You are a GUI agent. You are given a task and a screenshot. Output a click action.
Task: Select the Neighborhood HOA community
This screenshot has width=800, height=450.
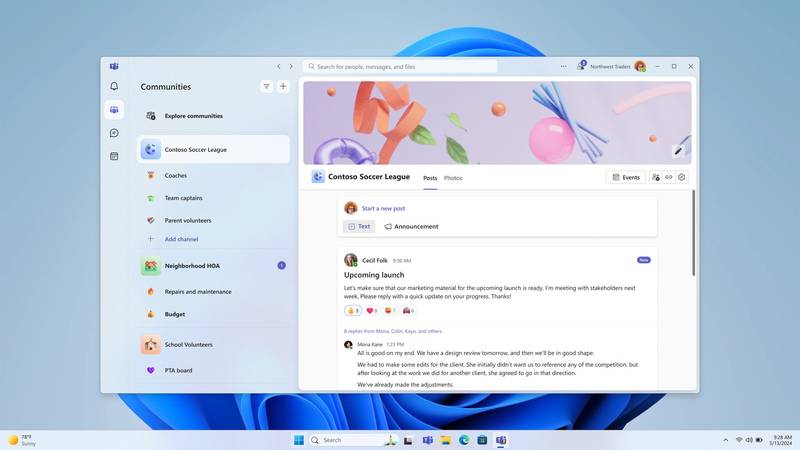[213, 266]
